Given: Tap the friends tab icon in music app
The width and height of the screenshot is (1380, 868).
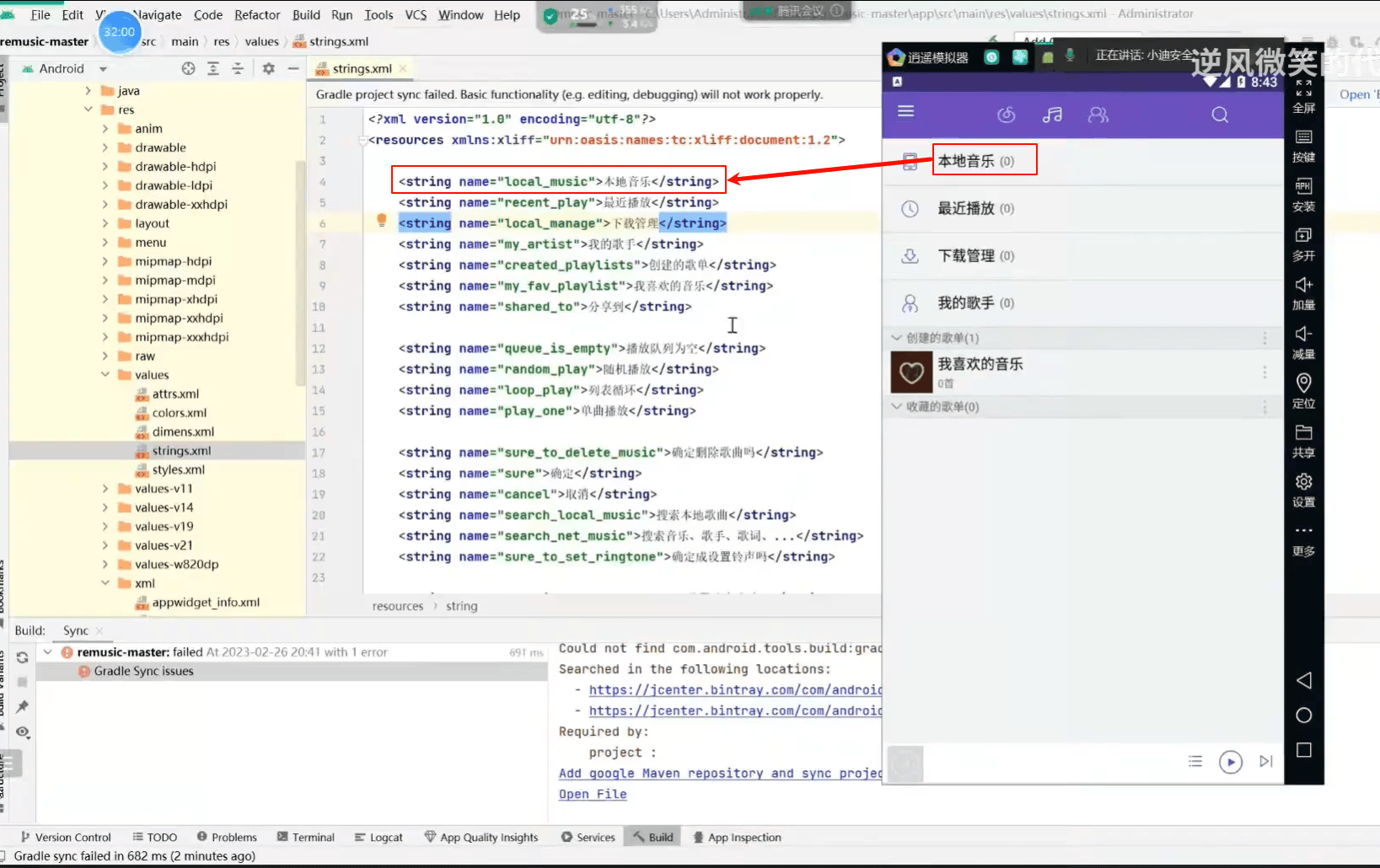Looking at the screenshot, I should 1098,115.
